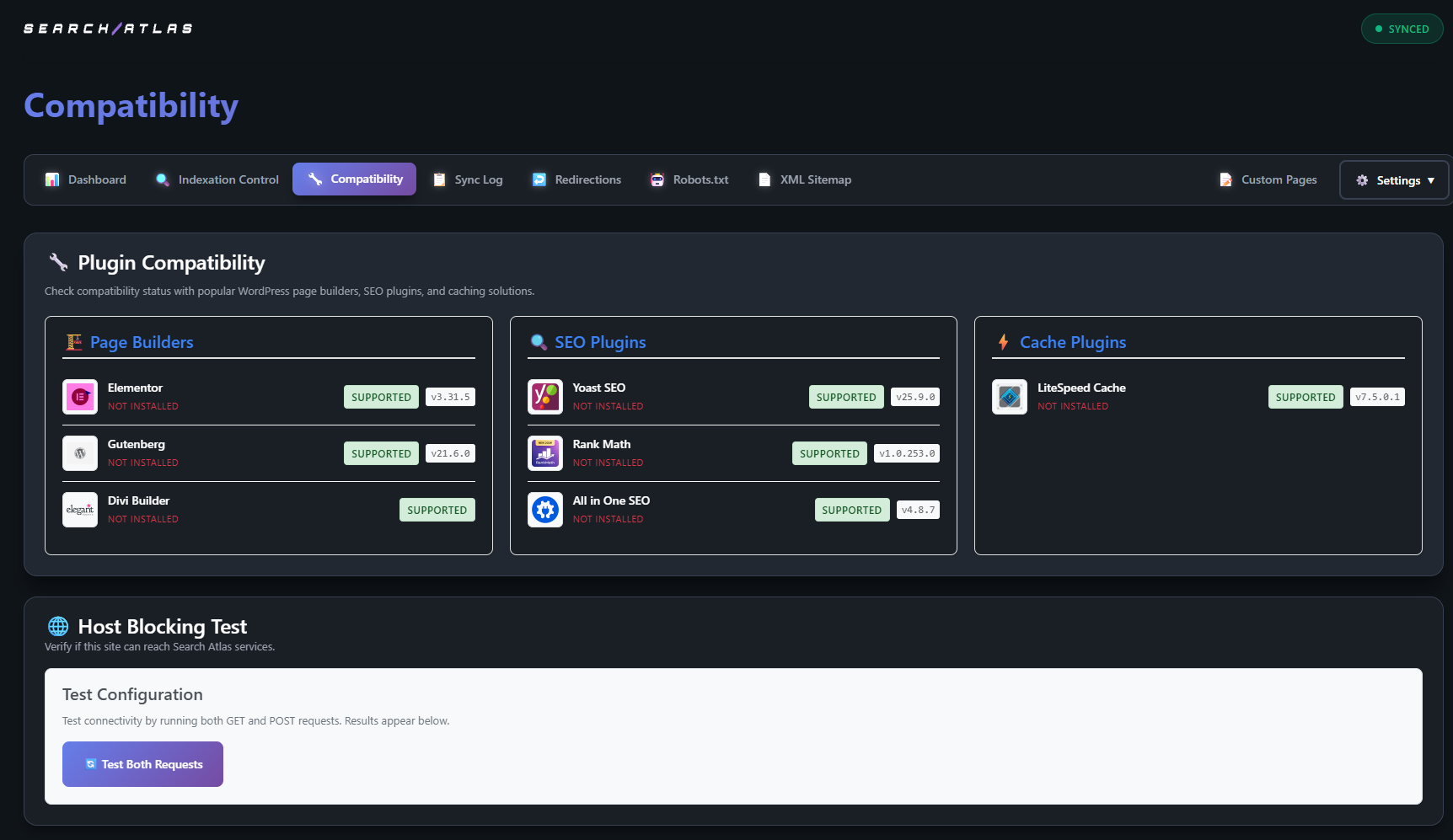The width and height of the screenshot is (1453, 840).
Task: Click the Compatibility page title
Action: pyautogui.click(x=131, y=106)
